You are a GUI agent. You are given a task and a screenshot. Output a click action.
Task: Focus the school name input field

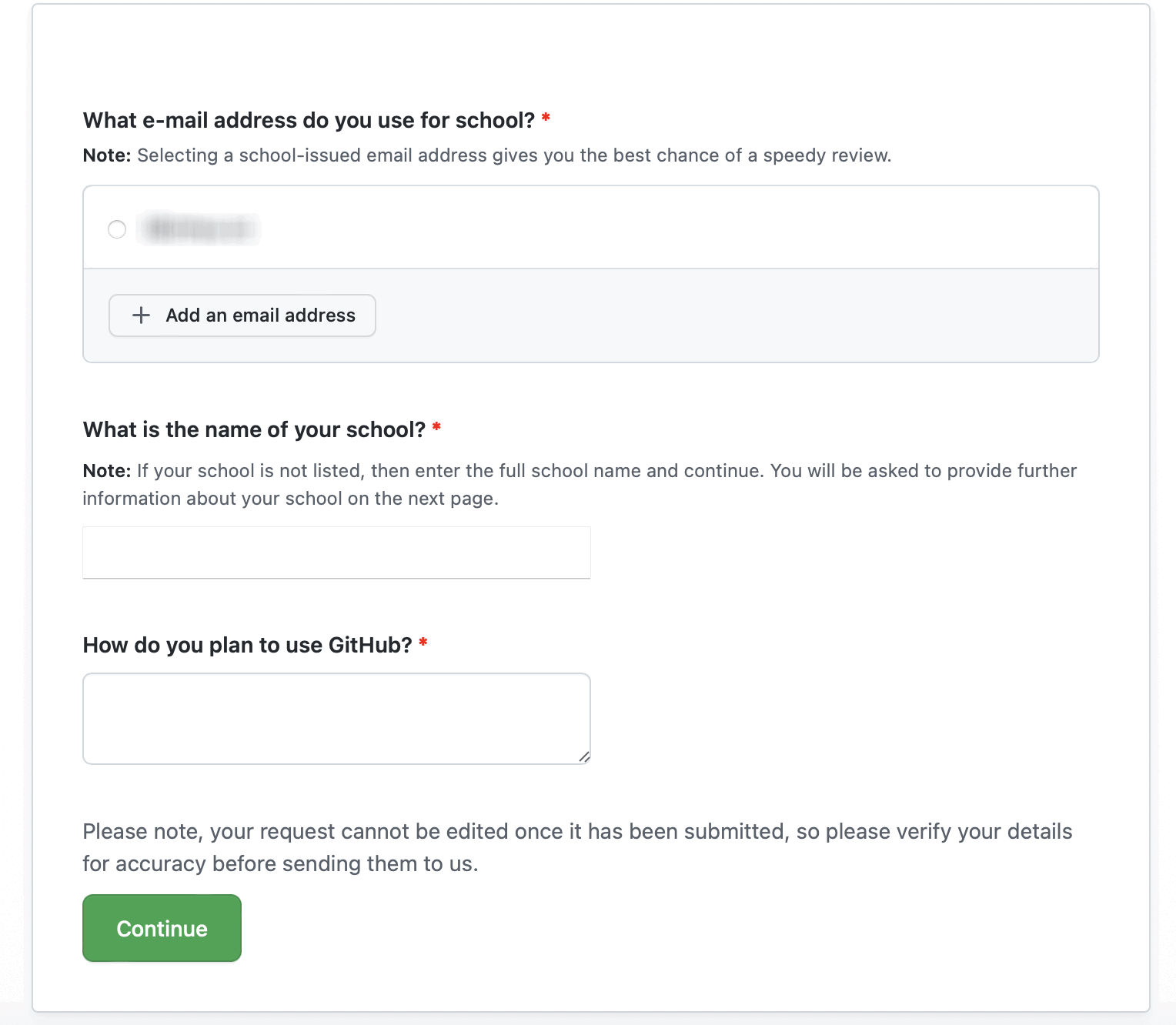click(x=336, y=553)
